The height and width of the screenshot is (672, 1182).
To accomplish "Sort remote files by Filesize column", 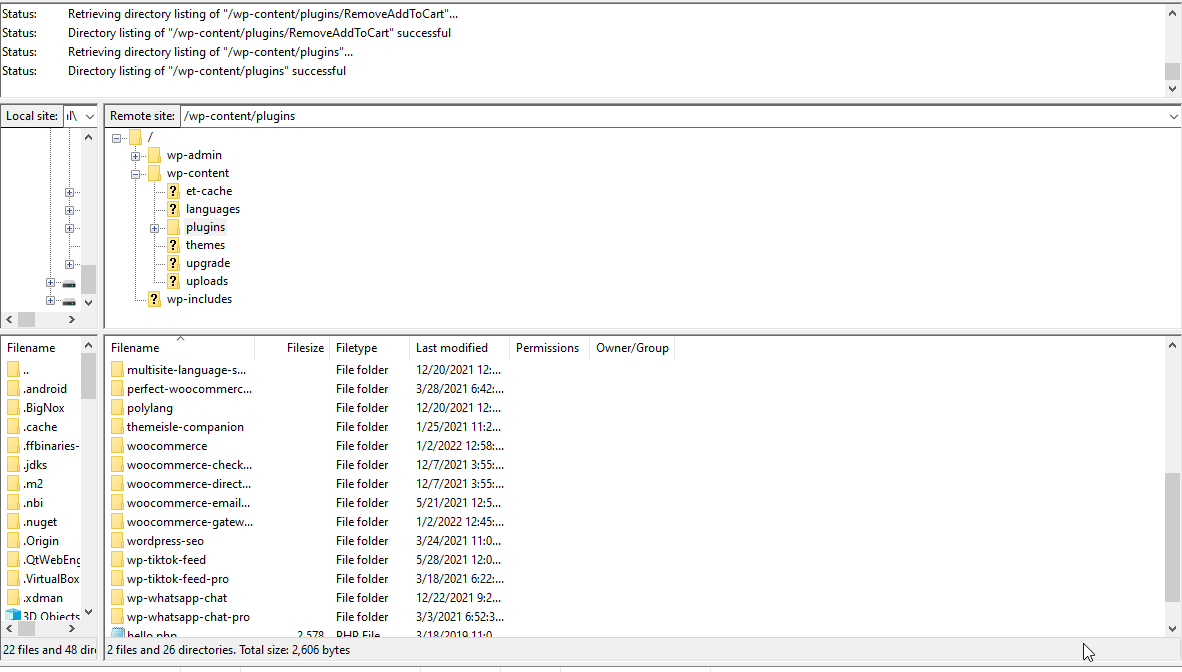I will [292, 348].
